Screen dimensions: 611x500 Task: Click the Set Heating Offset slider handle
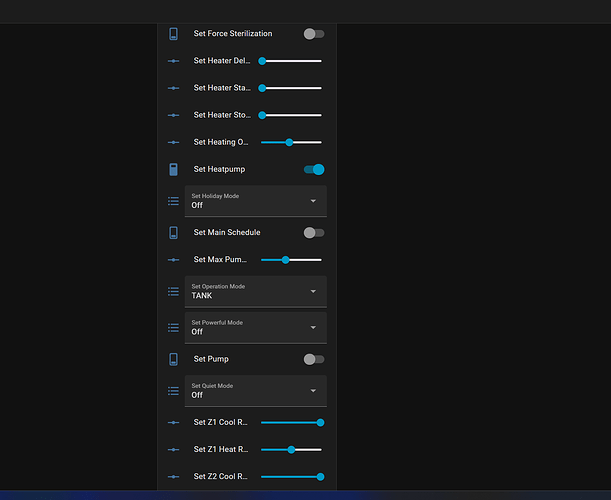289,142
